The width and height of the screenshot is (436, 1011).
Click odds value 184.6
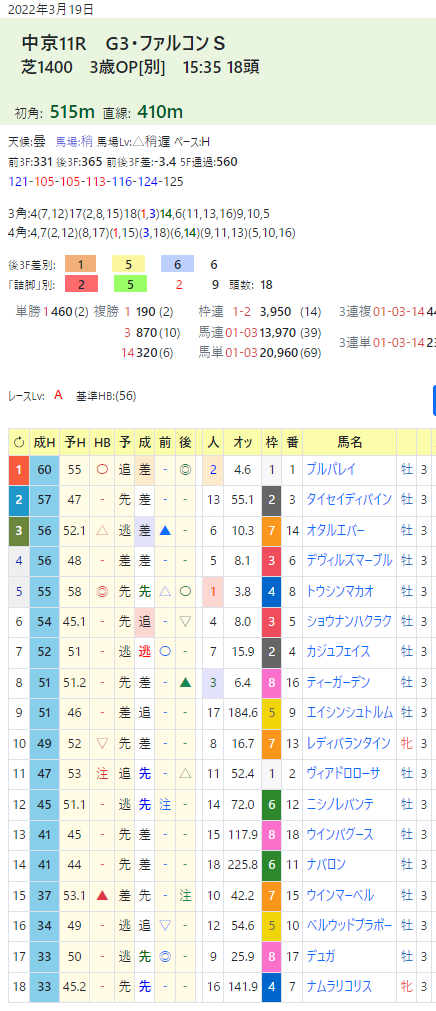coord(243,712)
